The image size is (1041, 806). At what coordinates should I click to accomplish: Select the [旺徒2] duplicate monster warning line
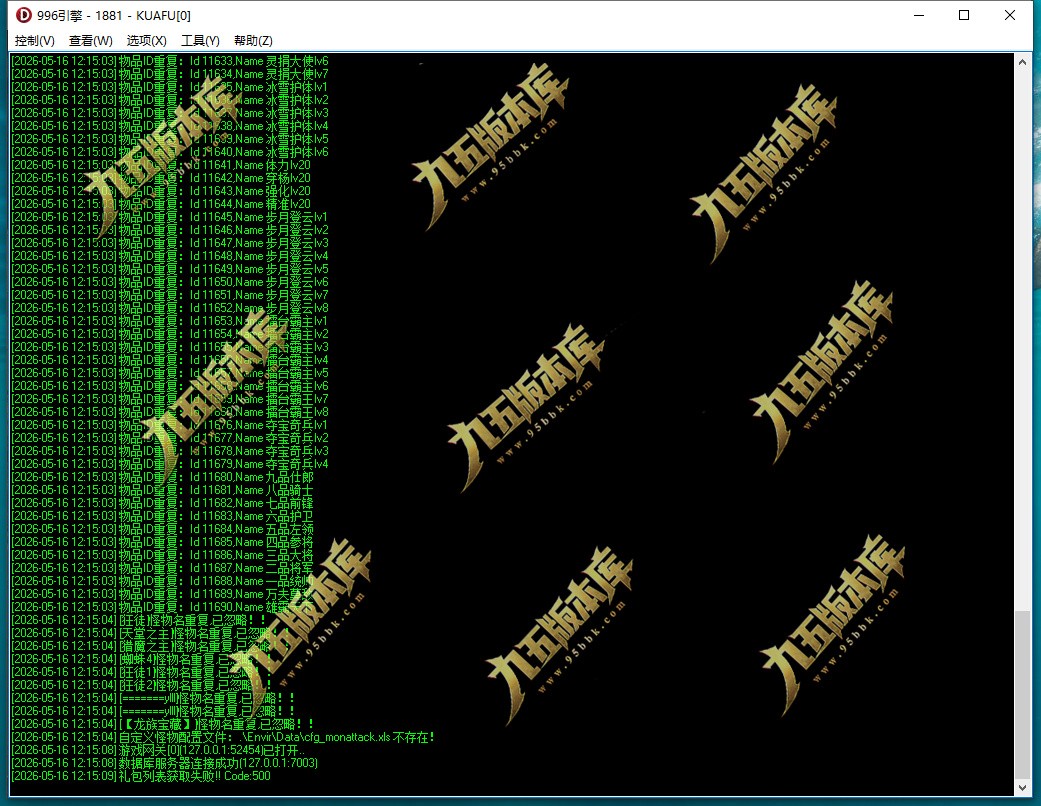tap(141, 685)
